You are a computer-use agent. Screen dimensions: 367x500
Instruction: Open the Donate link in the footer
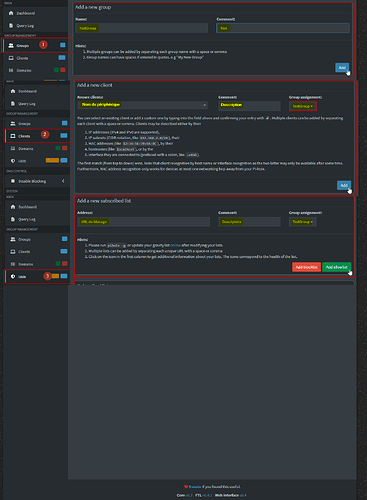coord(195,487)
